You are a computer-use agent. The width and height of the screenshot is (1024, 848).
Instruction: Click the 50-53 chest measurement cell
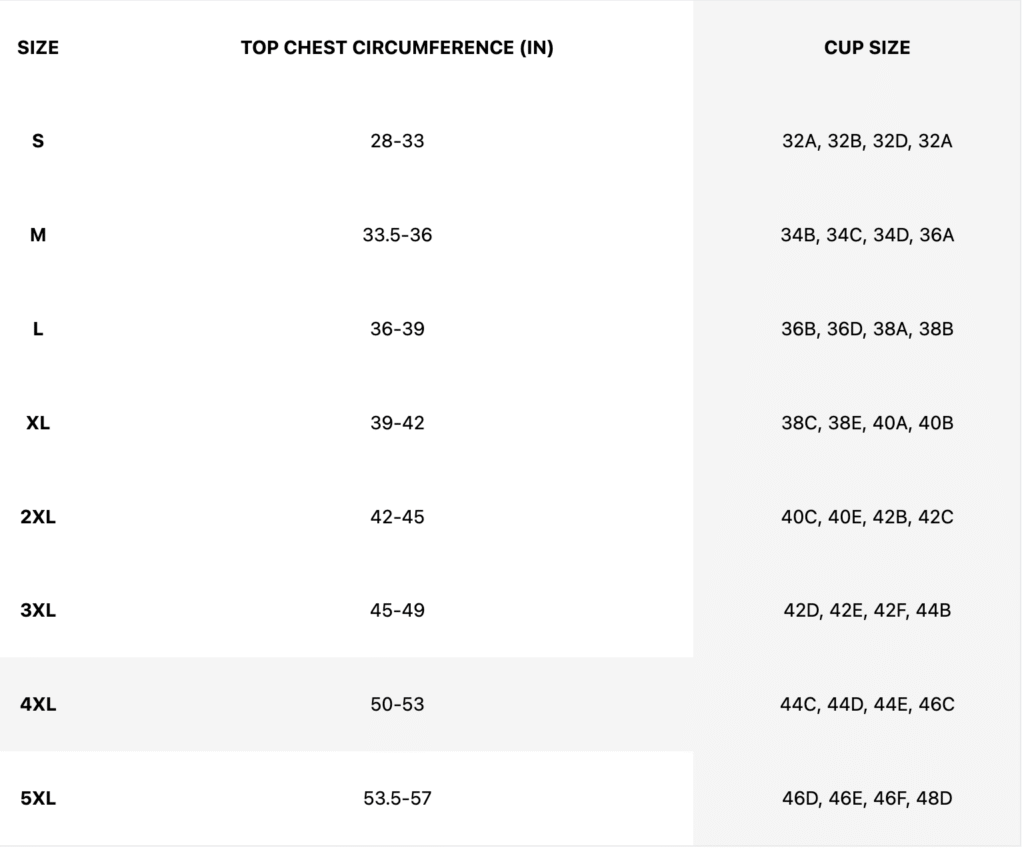[397, 704]
